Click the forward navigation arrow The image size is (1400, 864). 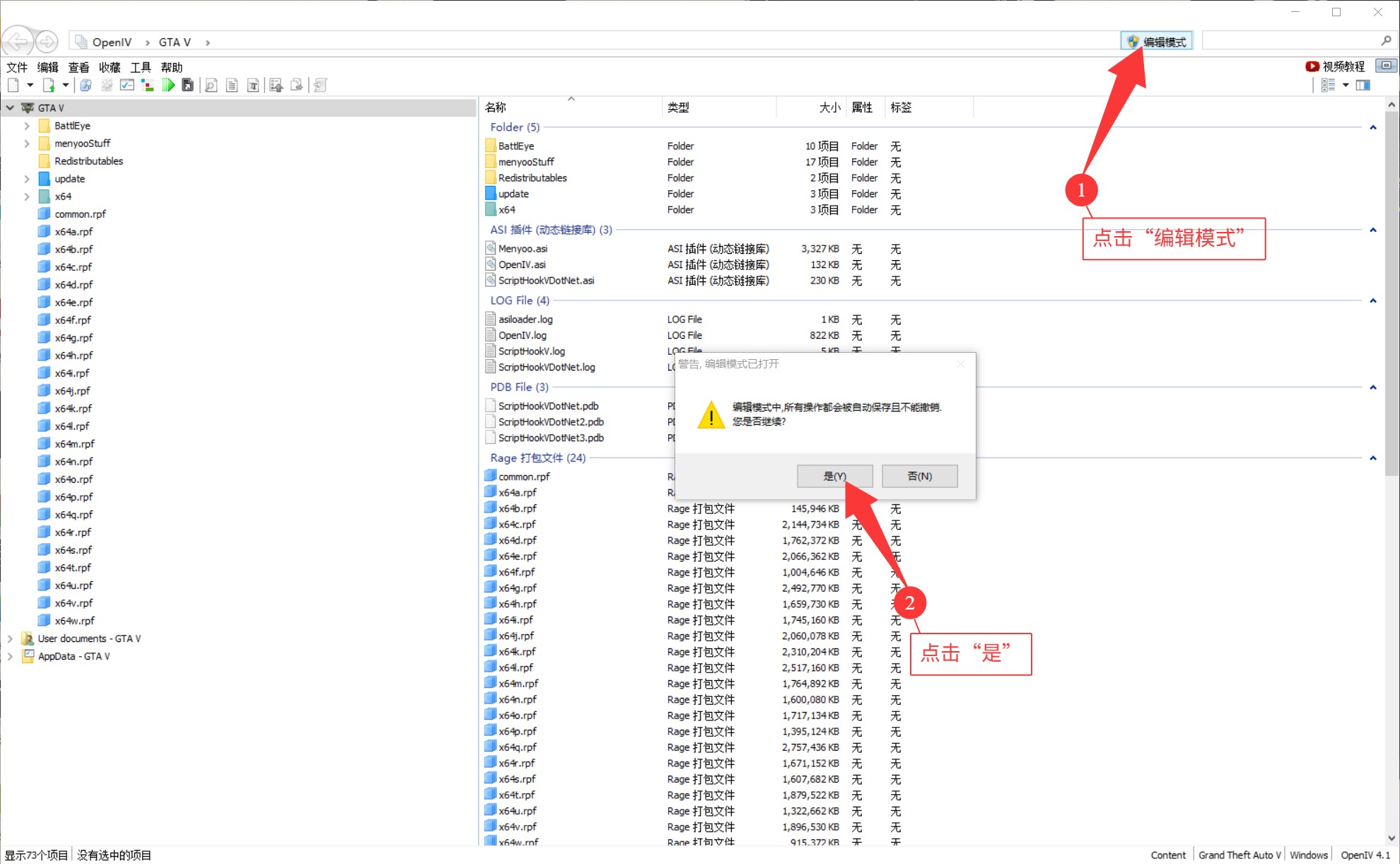point(47,42)
